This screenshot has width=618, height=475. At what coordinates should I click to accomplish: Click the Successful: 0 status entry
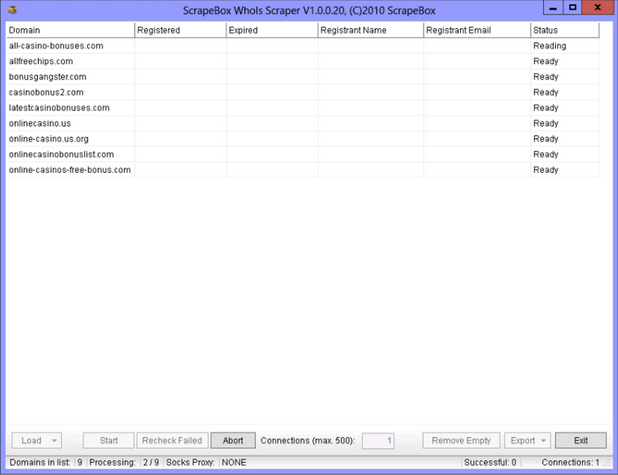490,462
